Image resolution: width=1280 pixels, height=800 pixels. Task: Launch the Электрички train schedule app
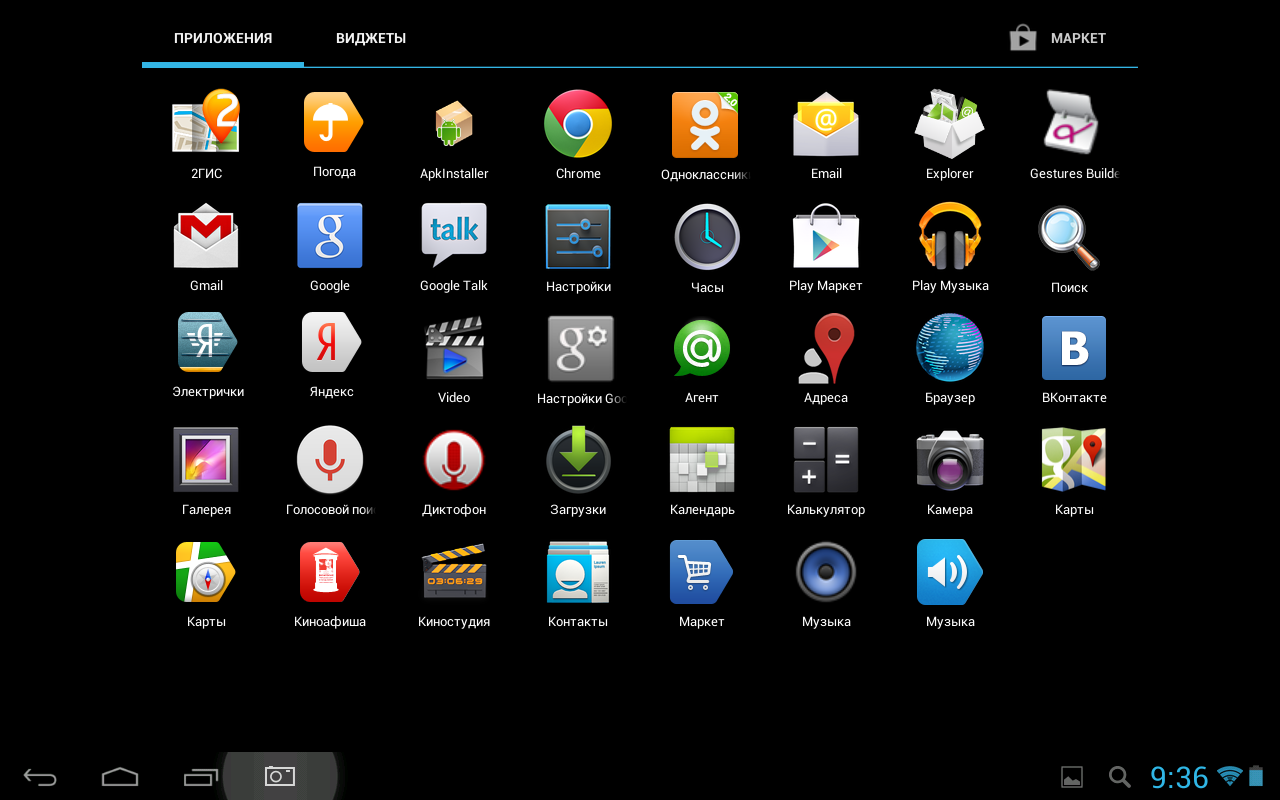point(207,342)
